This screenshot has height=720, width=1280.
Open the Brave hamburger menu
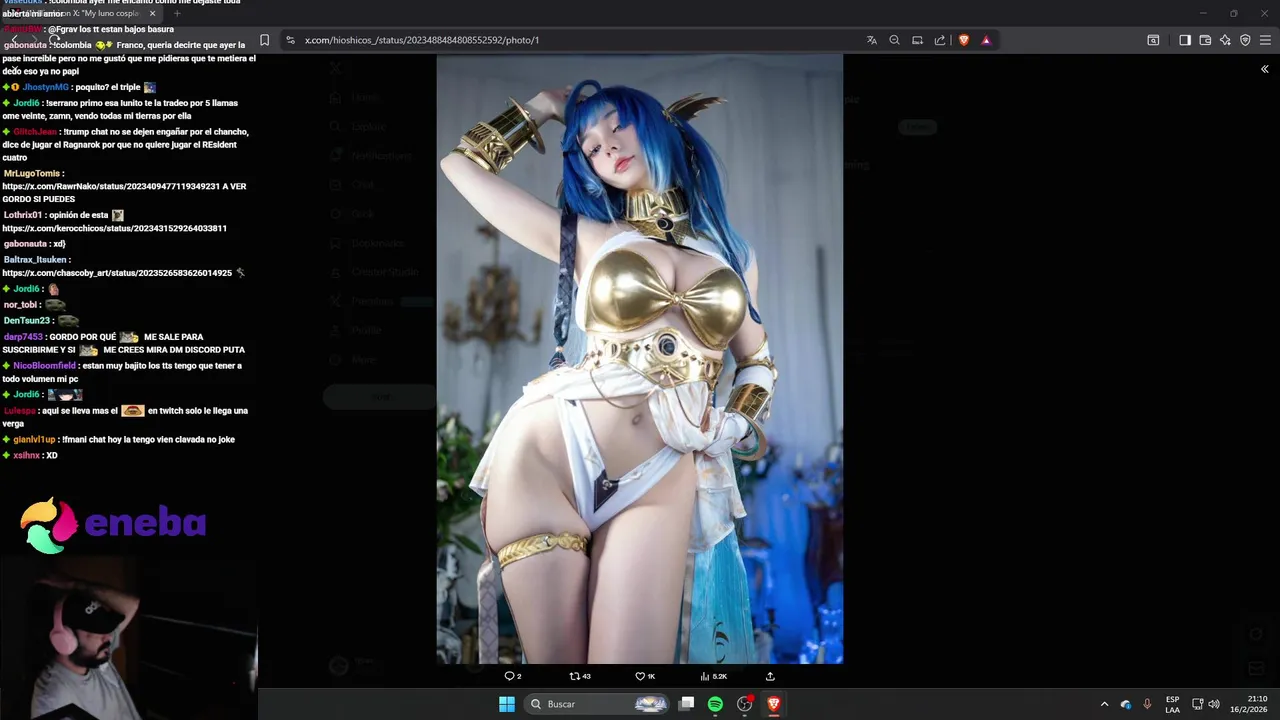(x=1266, y=40)
